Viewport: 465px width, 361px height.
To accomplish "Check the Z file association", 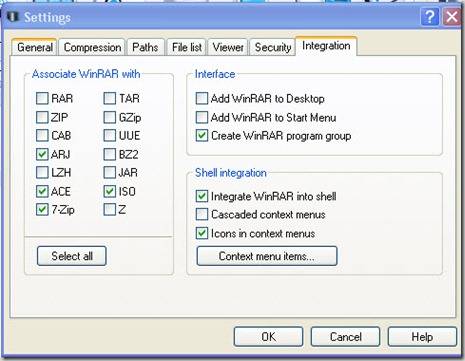I will 110,210.
